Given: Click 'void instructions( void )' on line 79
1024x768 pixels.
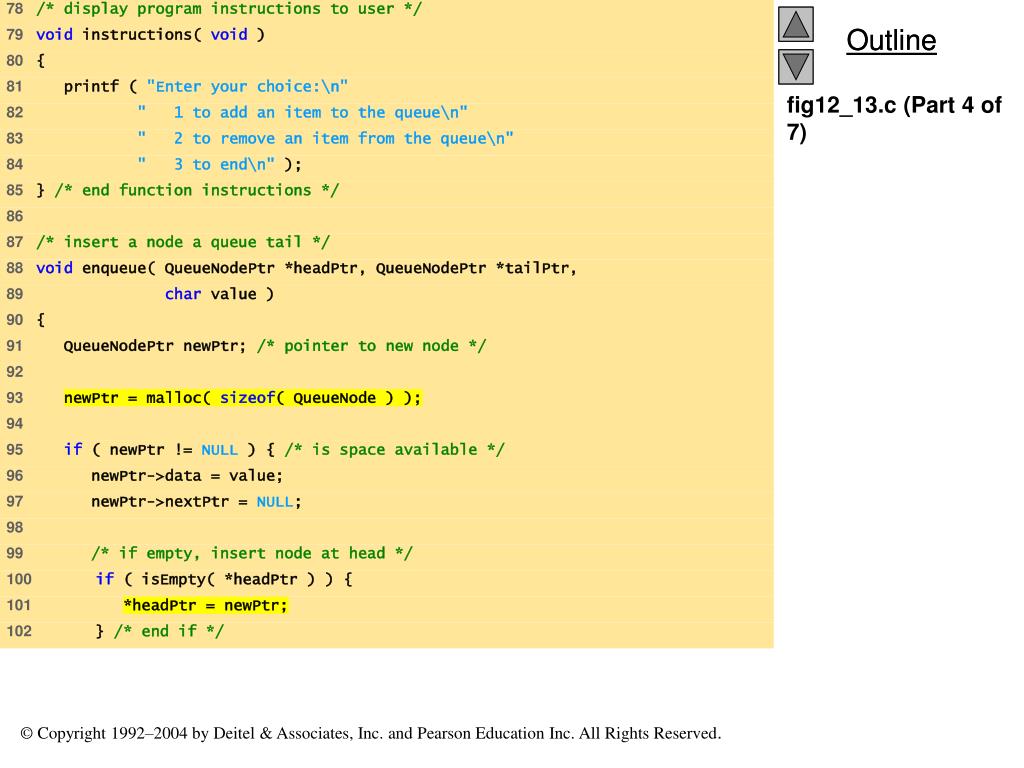Looking at the screenshot, I should pos(150,34).
